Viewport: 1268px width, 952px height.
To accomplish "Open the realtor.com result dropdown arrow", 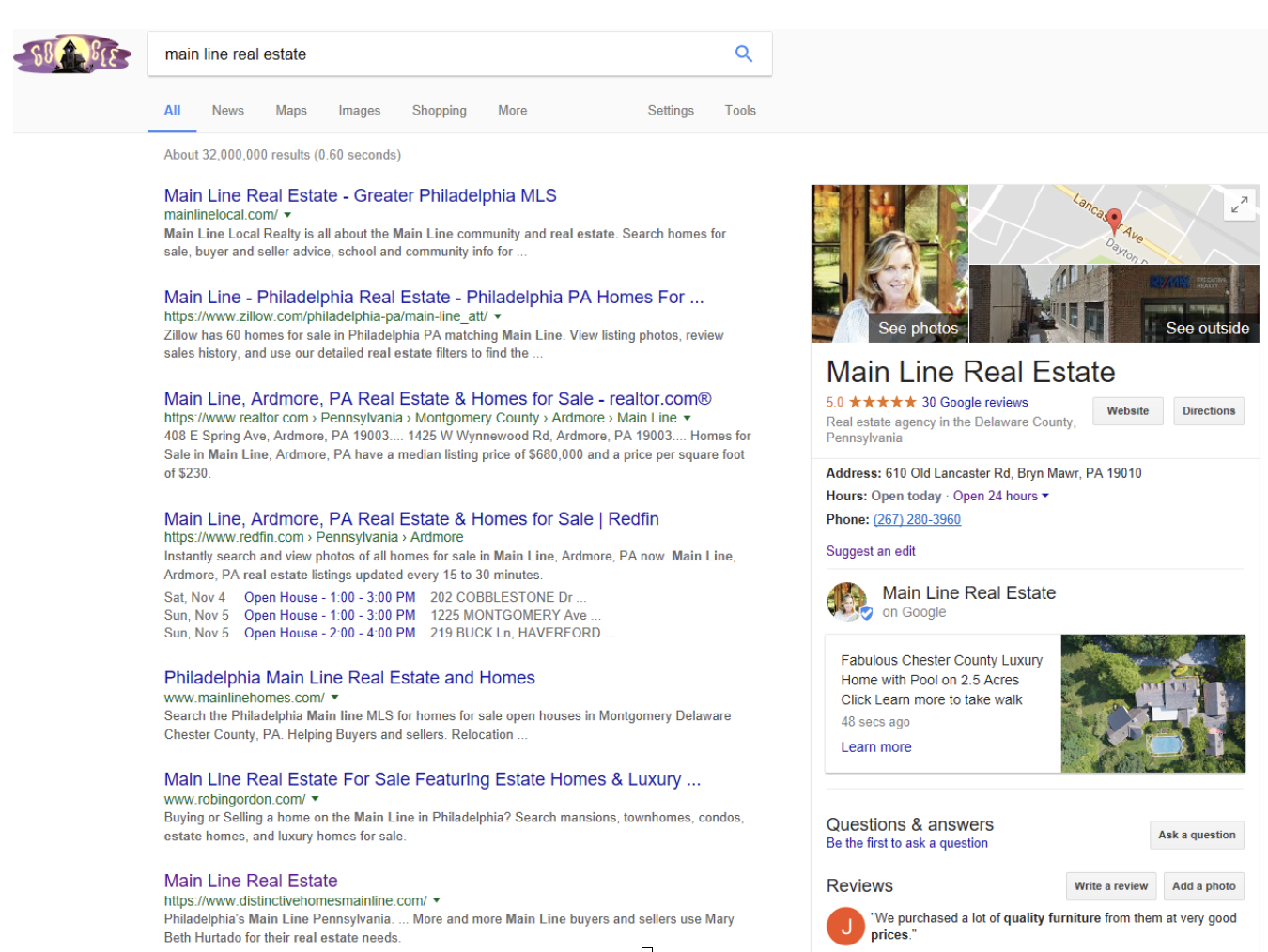I will click(687, 418).
